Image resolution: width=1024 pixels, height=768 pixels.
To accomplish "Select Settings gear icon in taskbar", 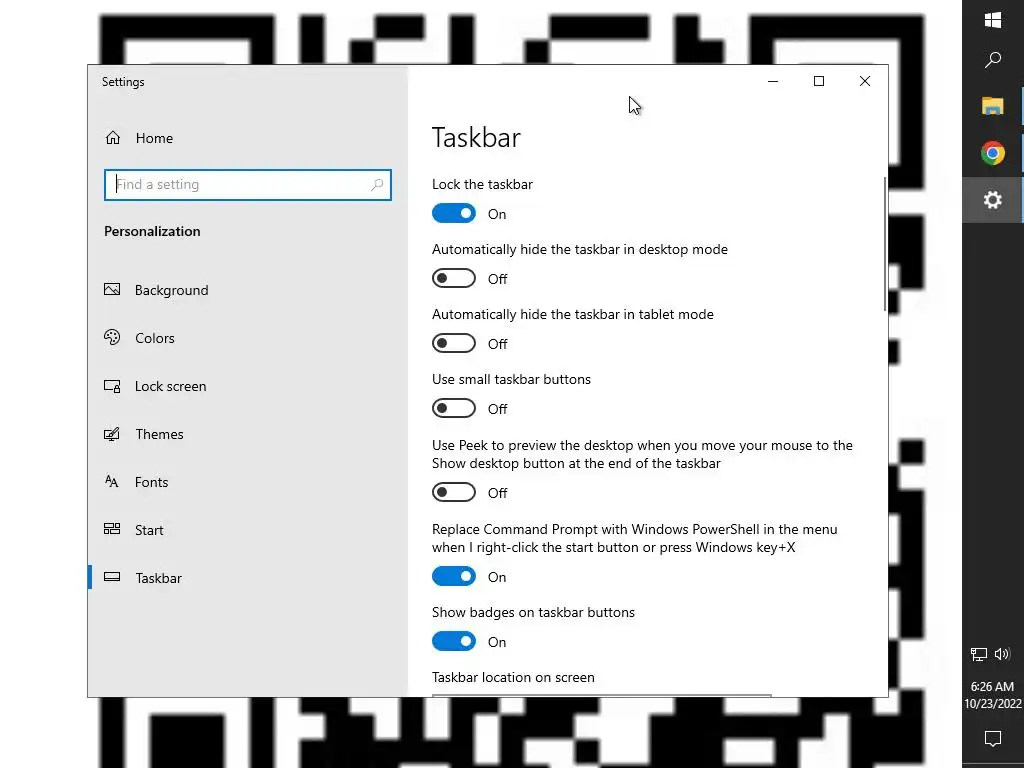I will 993,200.
